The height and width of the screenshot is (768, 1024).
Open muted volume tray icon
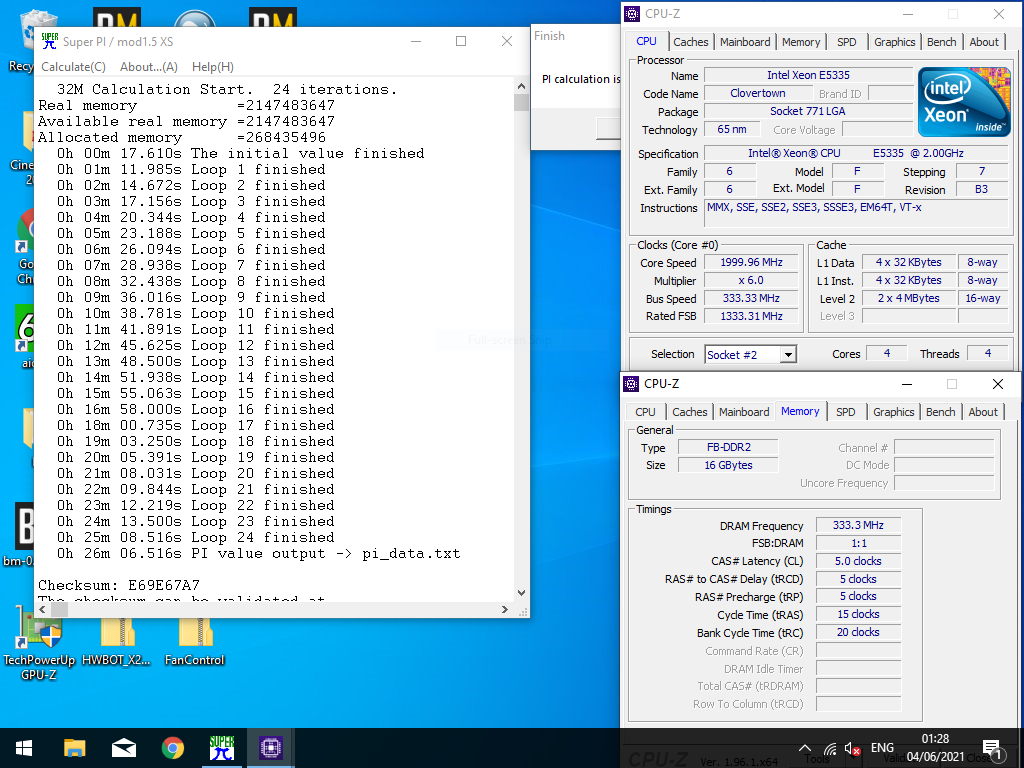click(852, 748)
